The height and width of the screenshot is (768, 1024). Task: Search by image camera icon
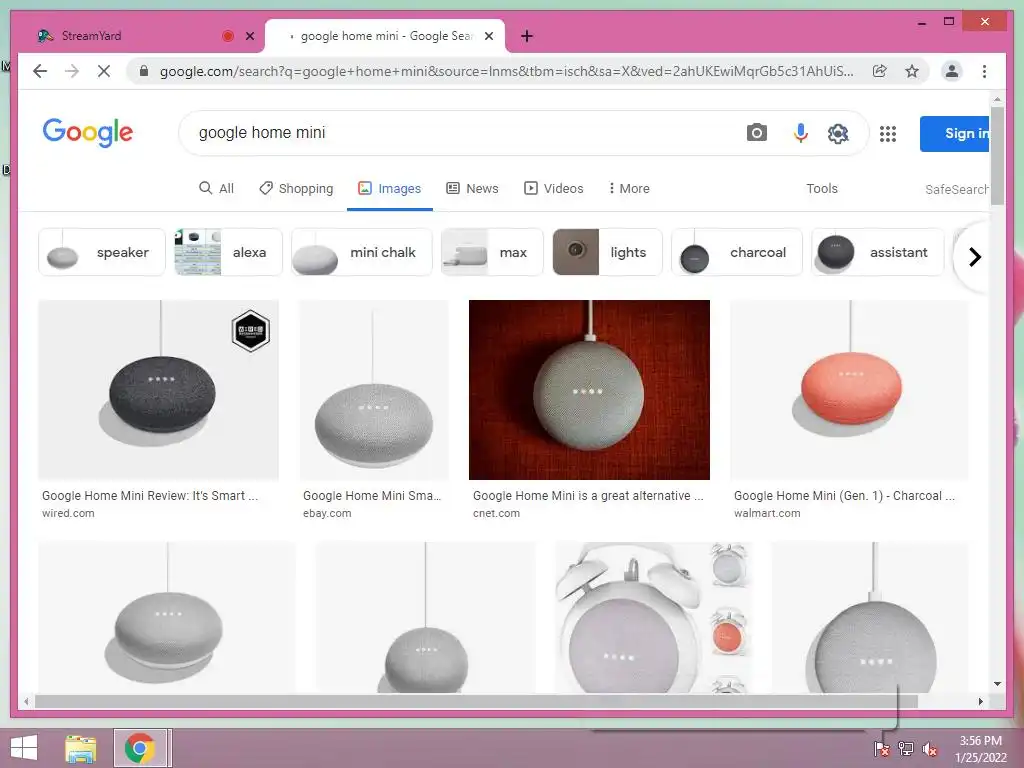click(x=756, y=133)
